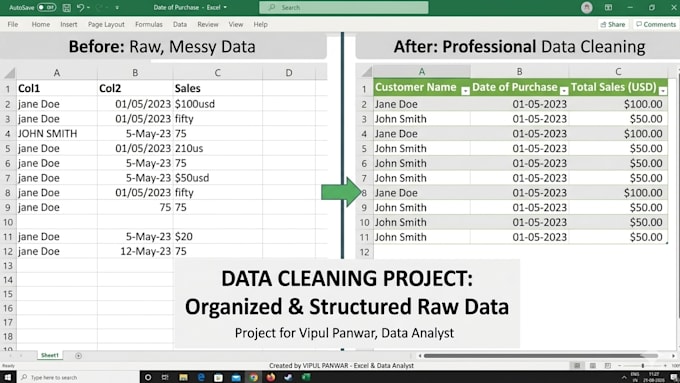Click Select All corner of right table
This screenshot has height=383, width=680.
tap(366, 72)
